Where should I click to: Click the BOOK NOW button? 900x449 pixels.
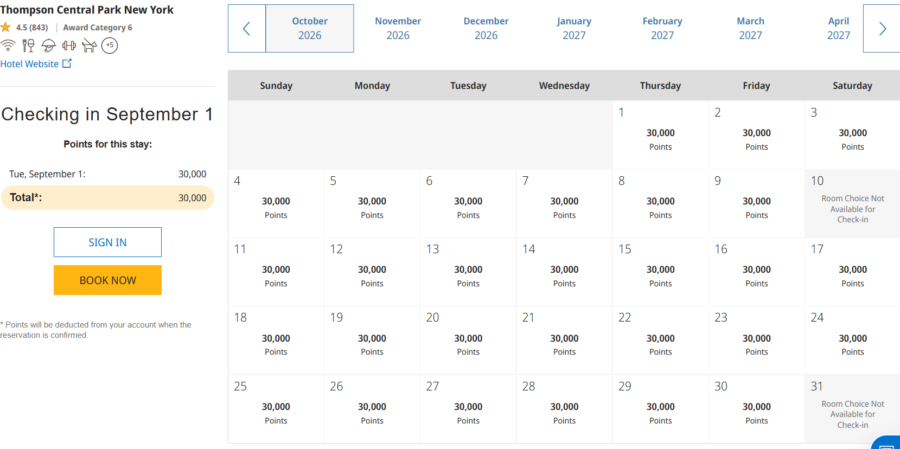tap(108, 280)
